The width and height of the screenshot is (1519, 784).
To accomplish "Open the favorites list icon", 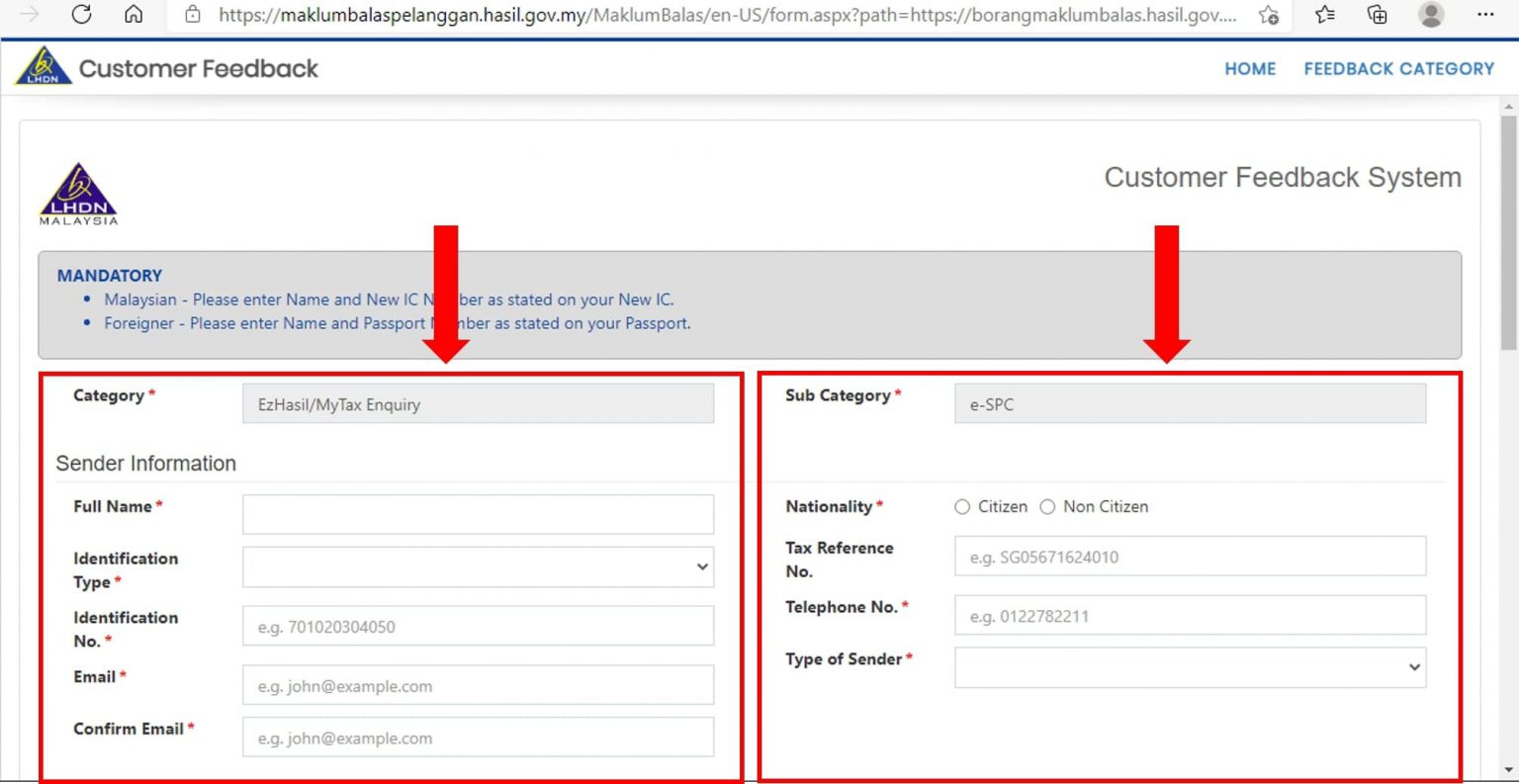I will [1325, 15].
